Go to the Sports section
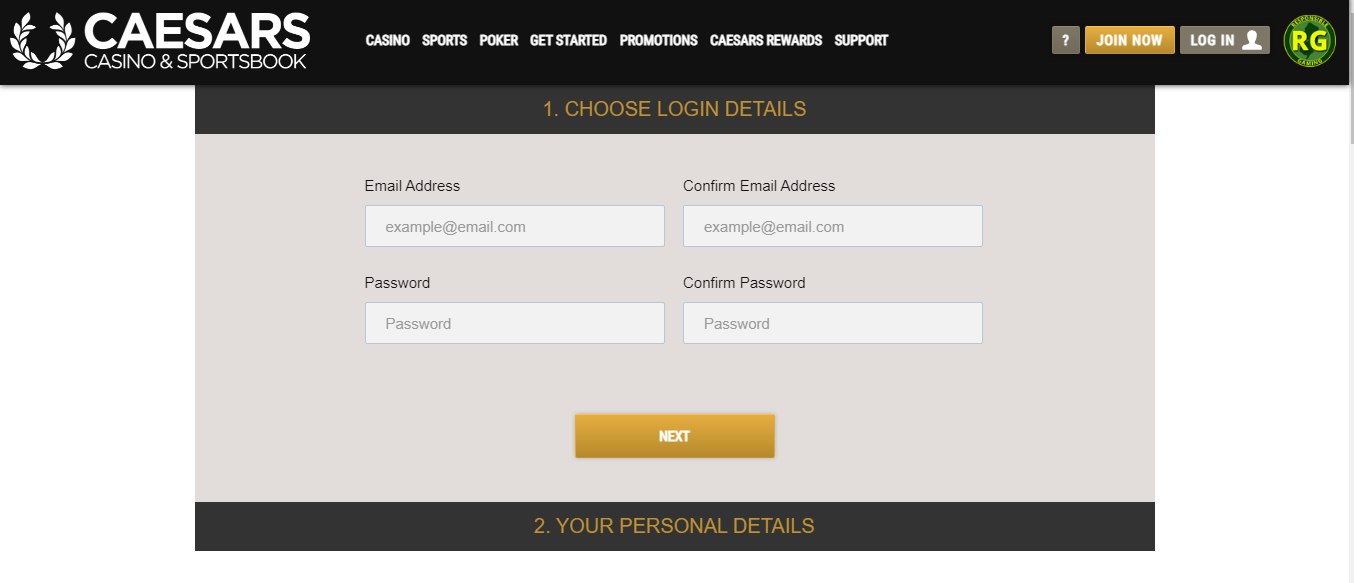Image resolution: width=1354 pixels, height=583 pixels. (444, 41)
